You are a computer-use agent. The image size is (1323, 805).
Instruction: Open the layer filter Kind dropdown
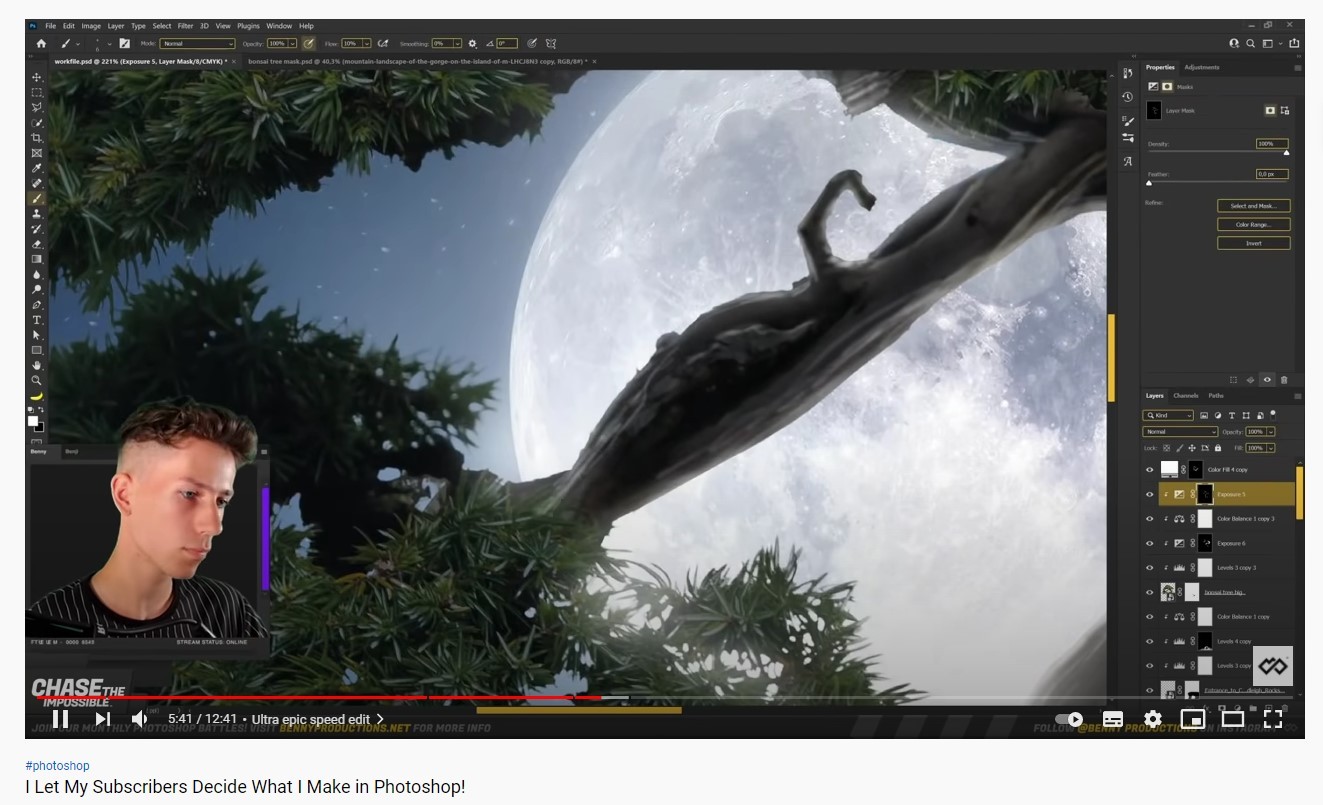[1169, 415]
